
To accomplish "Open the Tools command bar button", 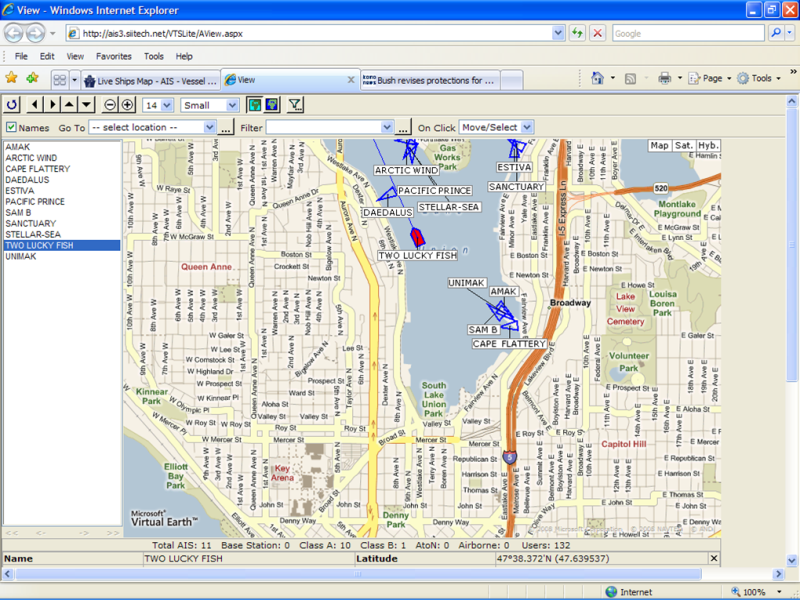I will [x=759, y=78].
